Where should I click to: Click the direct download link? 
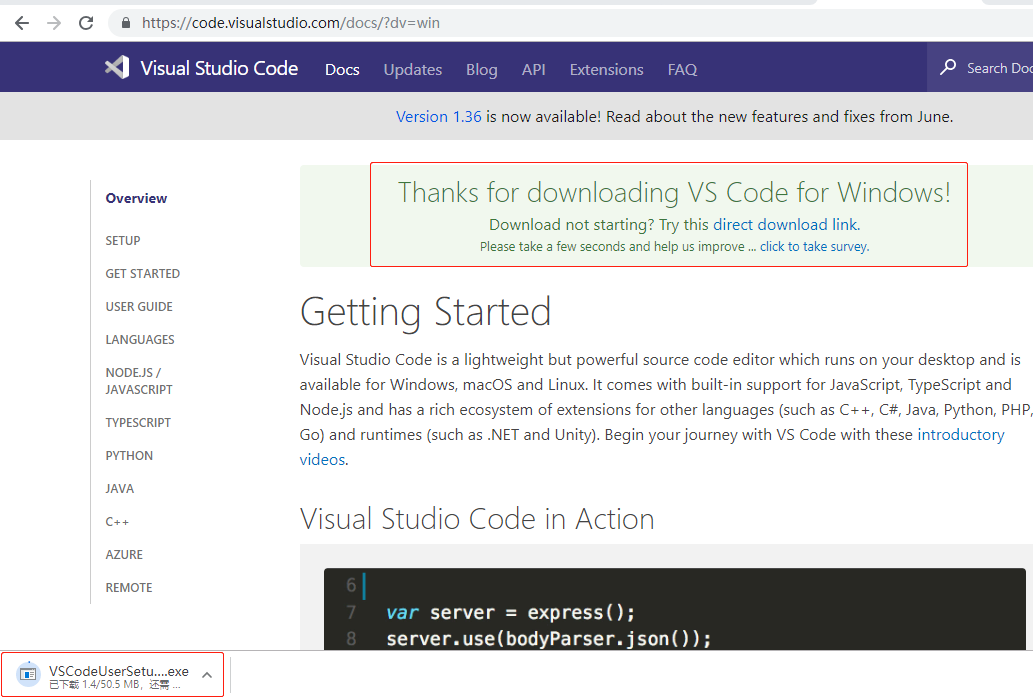coord(785,225)
